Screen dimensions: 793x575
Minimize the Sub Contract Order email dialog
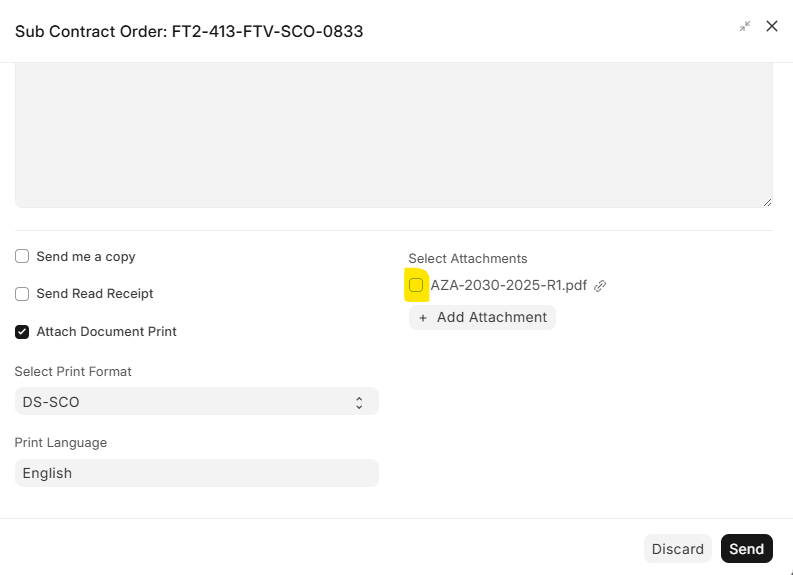[x=744, y=26]
